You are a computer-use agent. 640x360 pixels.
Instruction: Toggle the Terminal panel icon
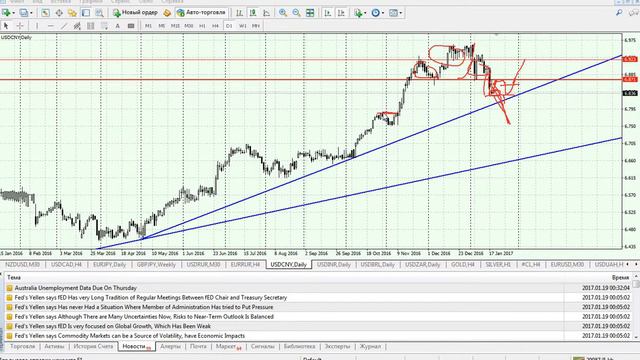point(86,13)
